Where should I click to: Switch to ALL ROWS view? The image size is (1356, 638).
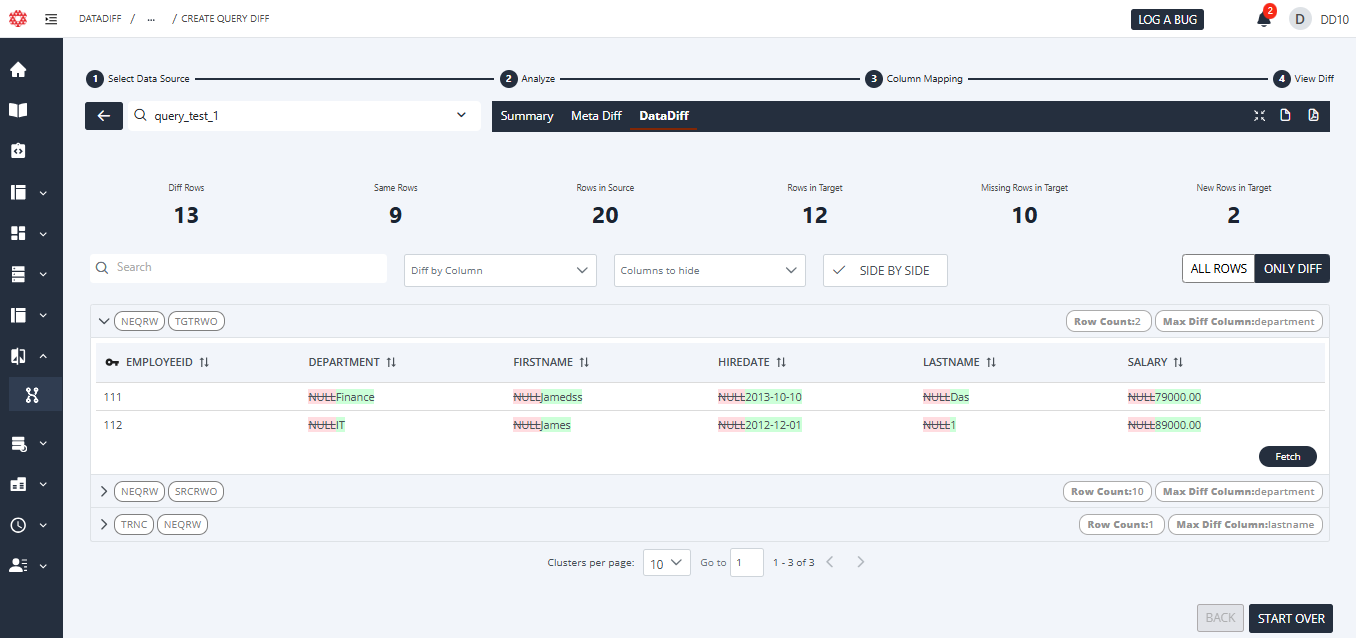click(x=1218, y=269)
